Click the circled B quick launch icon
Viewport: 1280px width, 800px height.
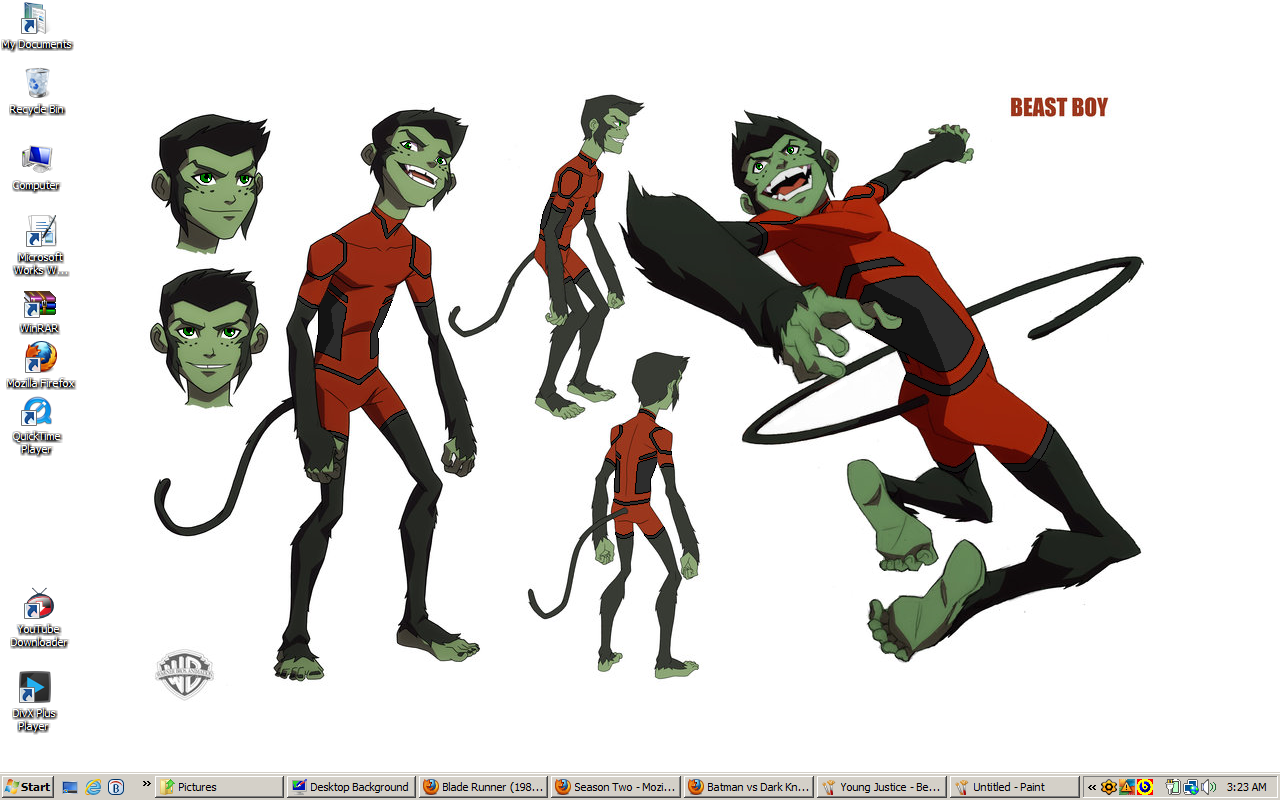point(116,787)
